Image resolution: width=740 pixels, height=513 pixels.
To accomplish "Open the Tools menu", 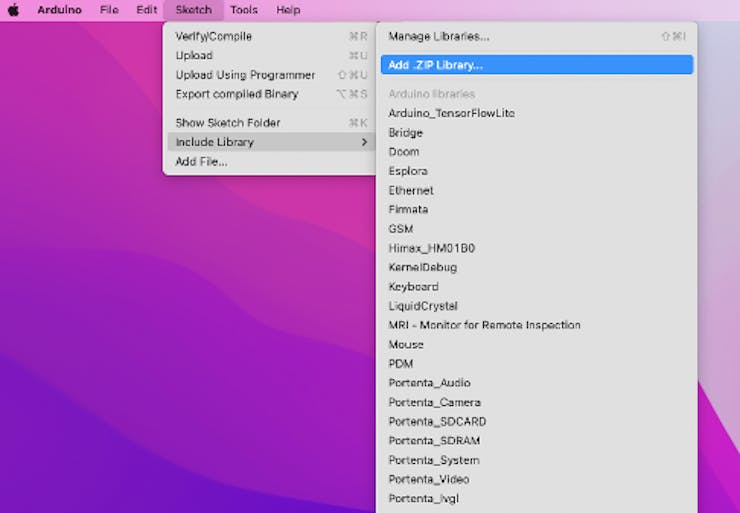I will coord(243,10).
